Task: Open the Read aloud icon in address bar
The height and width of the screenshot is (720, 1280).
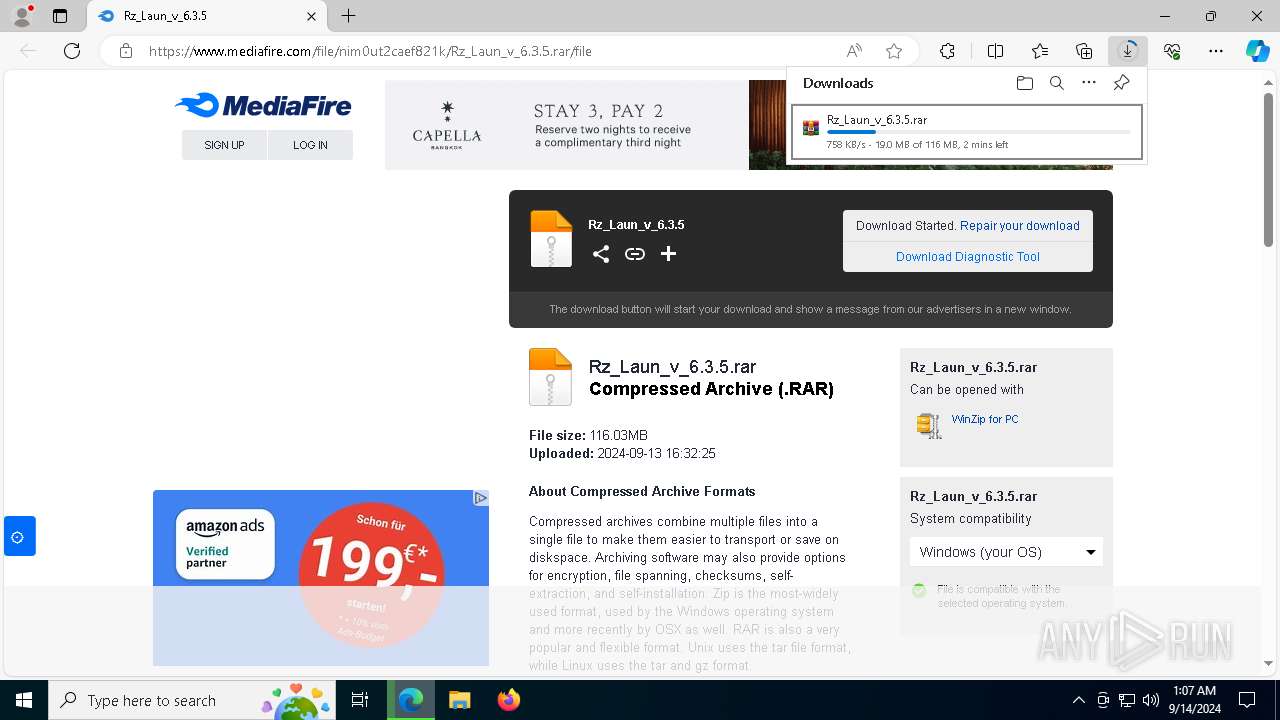Action: pos(854,51)
